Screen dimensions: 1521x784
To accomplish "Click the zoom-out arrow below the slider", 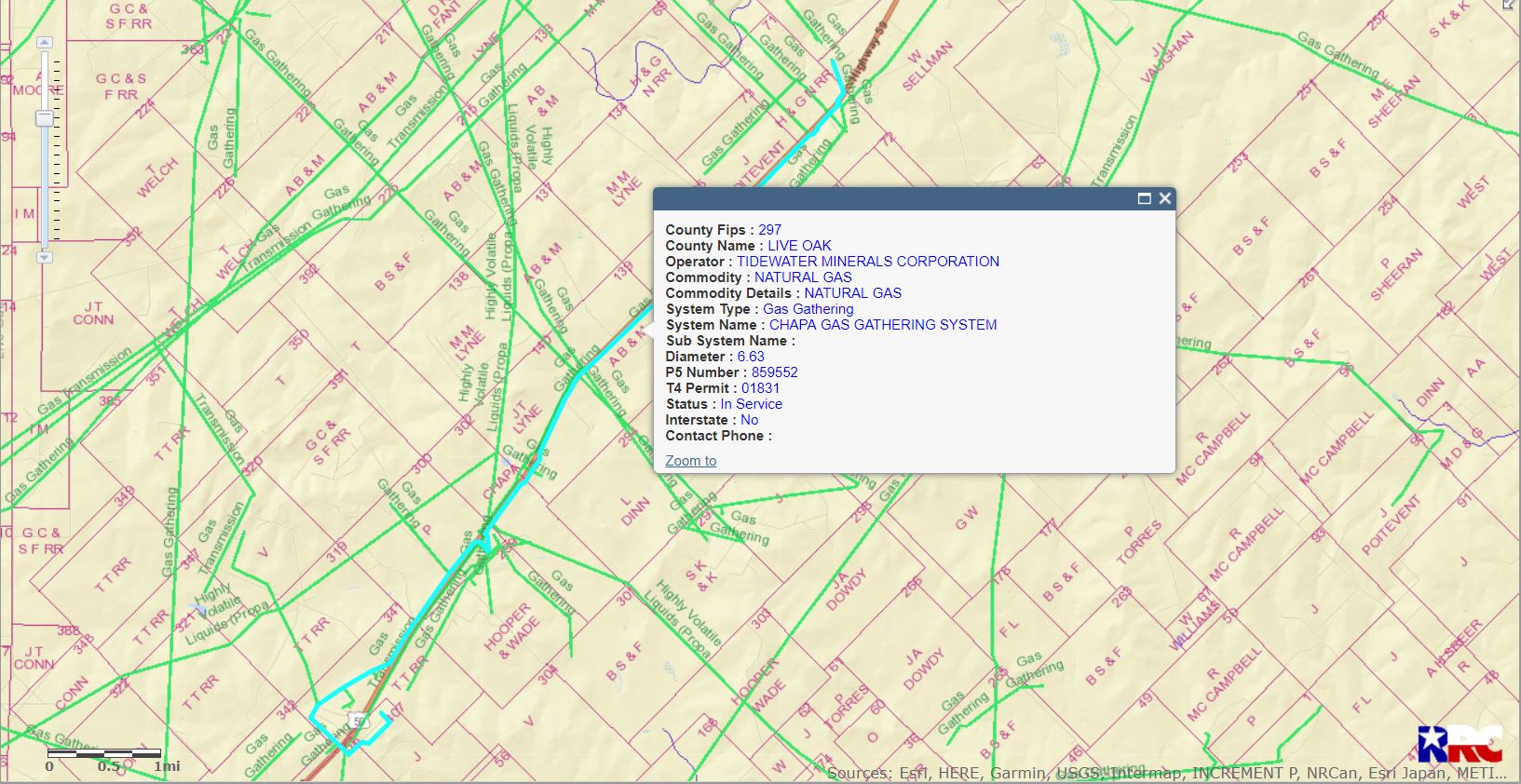I will tap(44, 257).
